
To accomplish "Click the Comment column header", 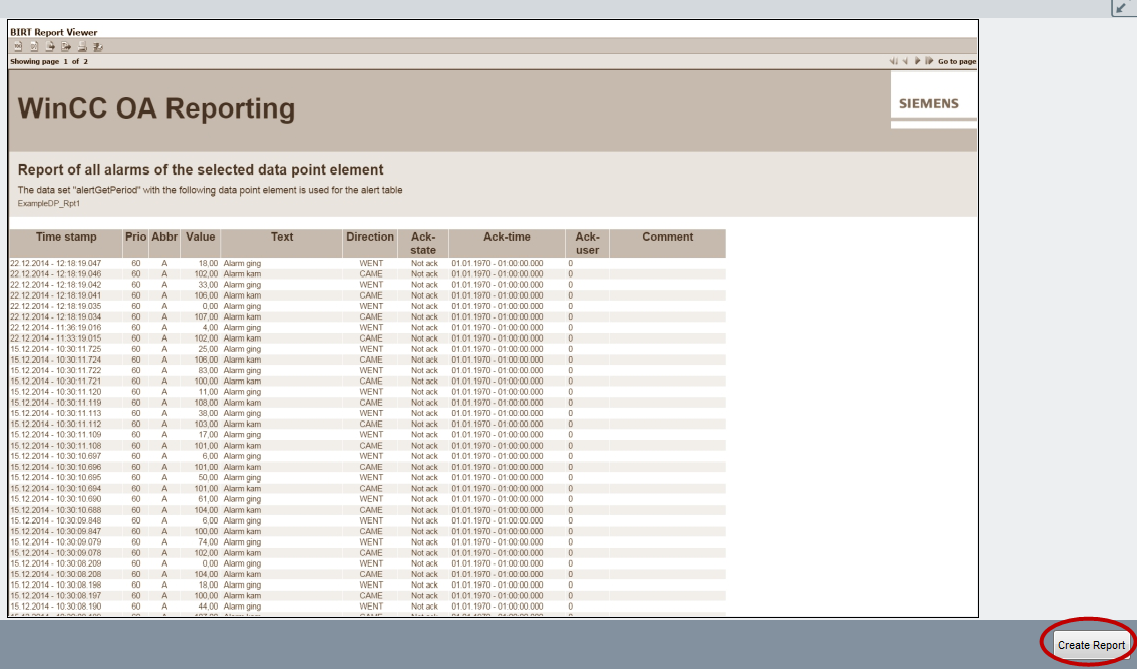I will (668, 243).
